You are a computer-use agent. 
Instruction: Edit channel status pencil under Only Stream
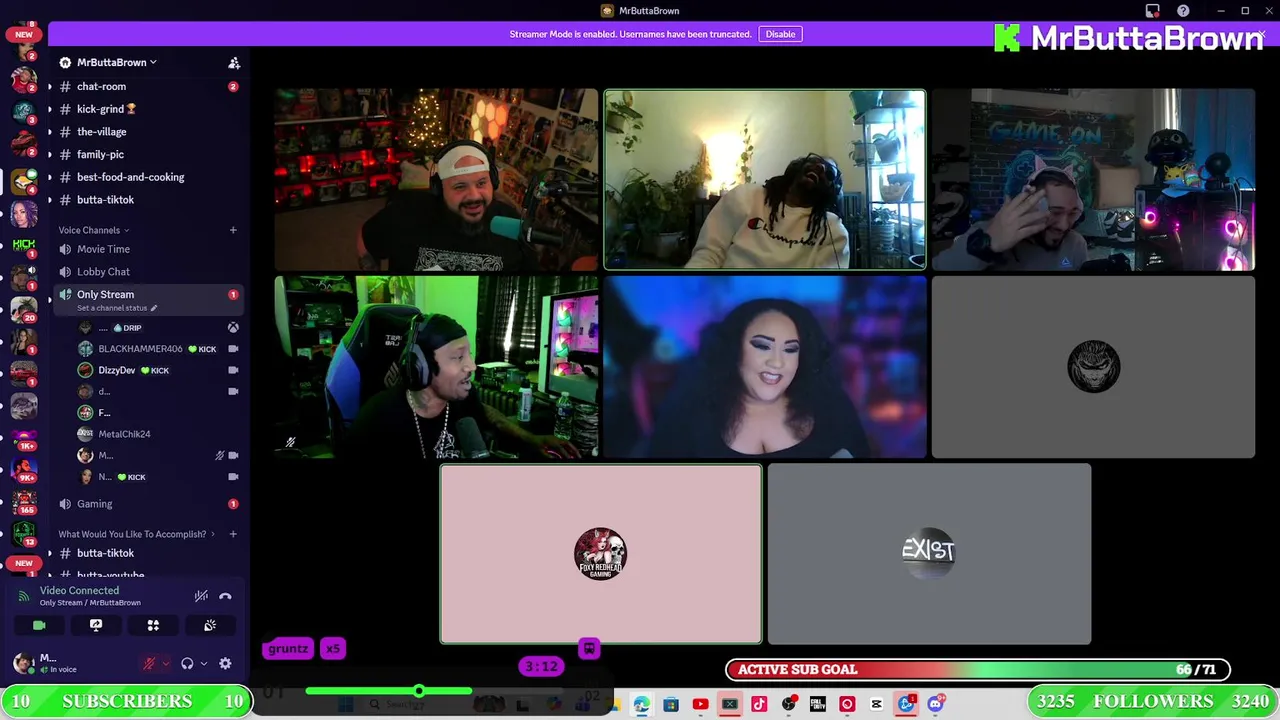(x=154, y=308)
